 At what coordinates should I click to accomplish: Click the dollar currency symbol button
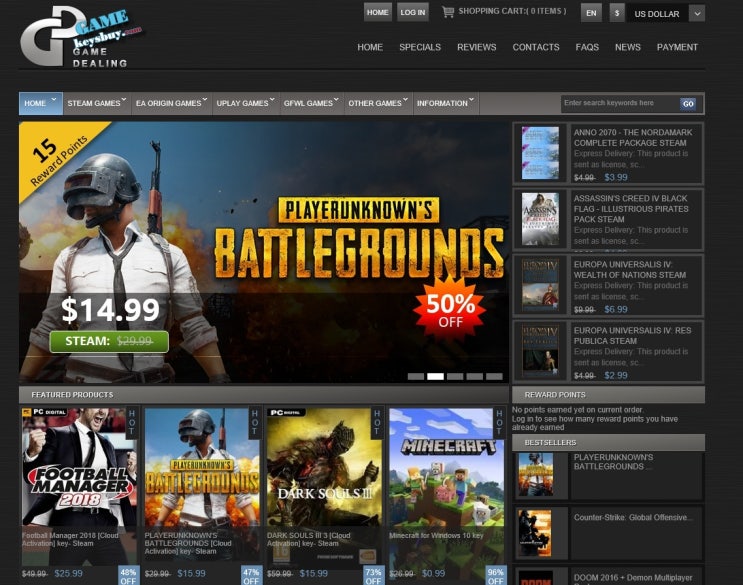pyautogui.click(x=616, y=13)
